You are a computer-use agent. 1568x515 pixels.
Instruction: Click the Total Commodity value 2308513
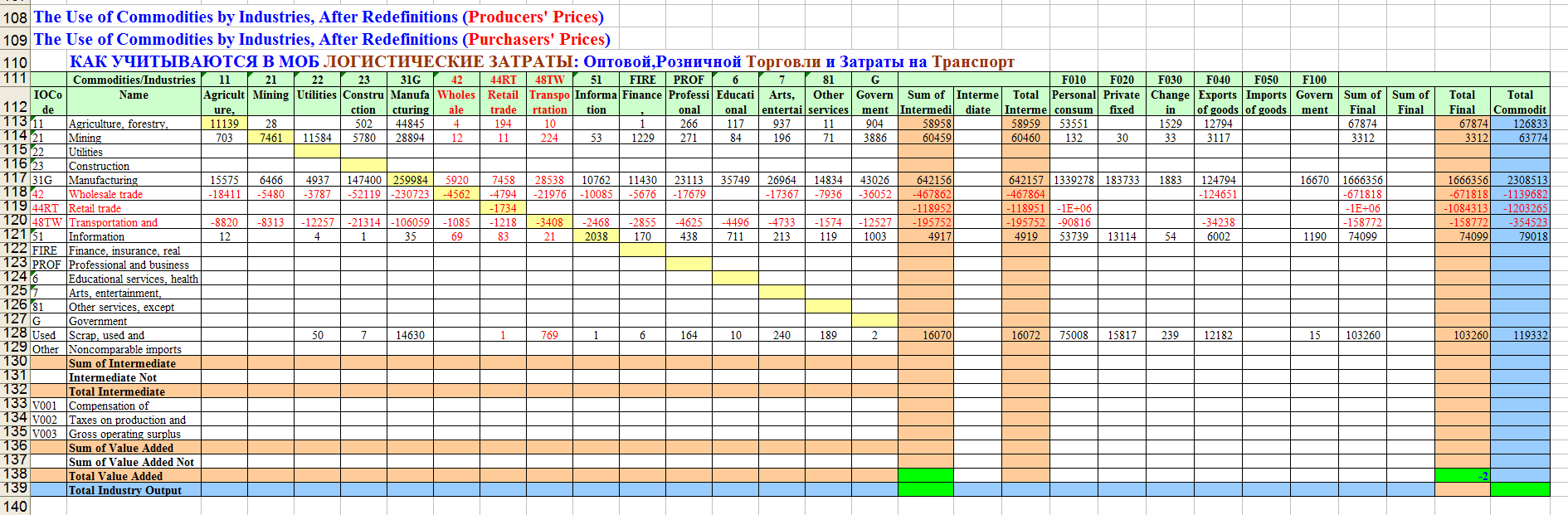[1520, 180]
